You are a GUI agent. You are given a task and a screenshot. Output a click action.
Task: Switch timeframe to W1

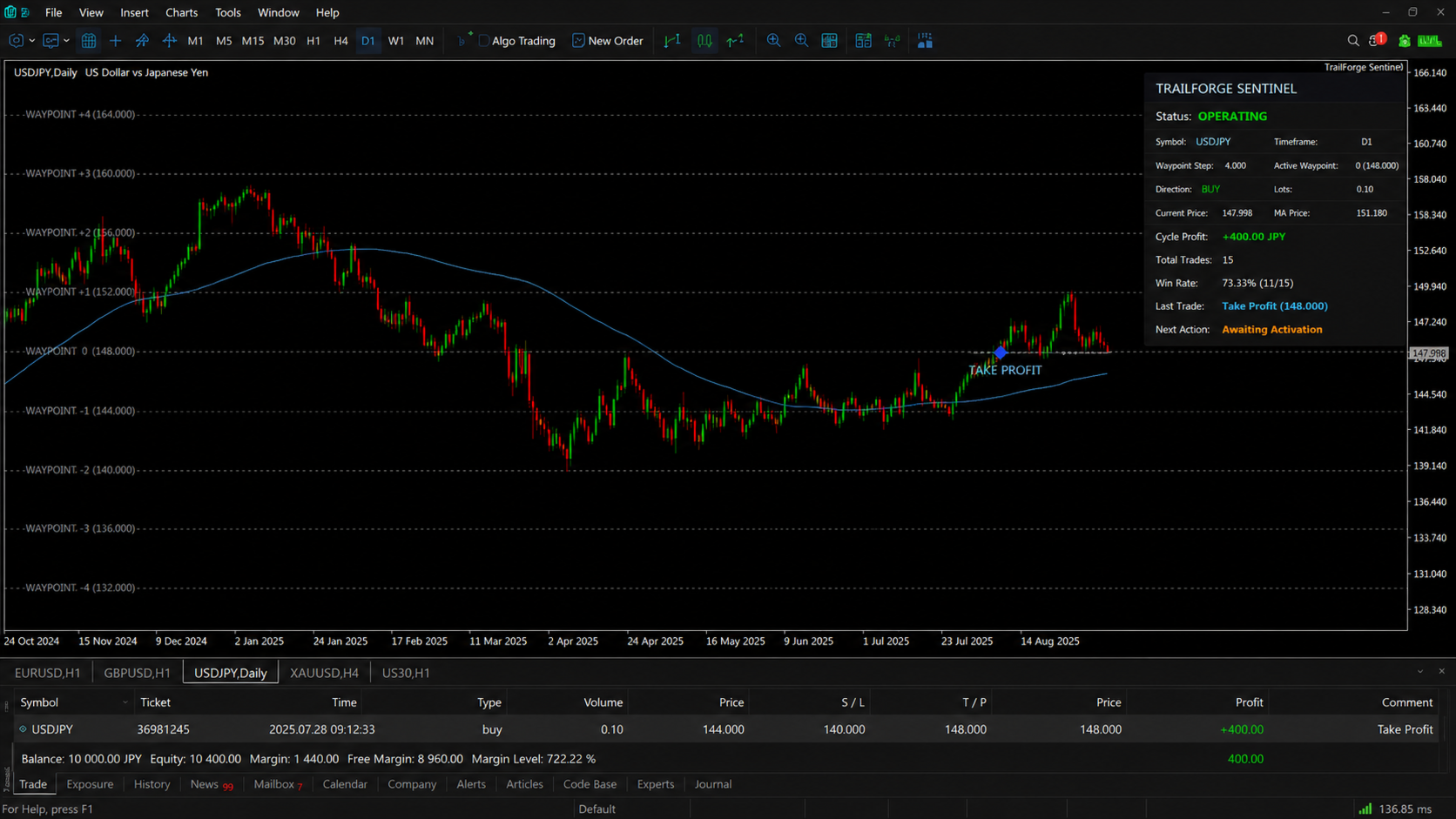click(396, 41)
